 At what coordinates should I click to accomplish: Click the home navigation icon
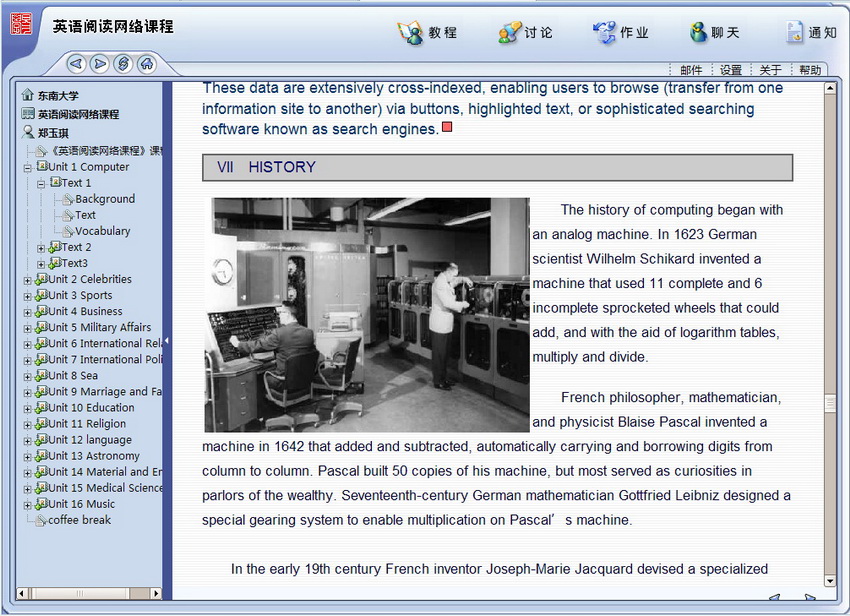146,64
